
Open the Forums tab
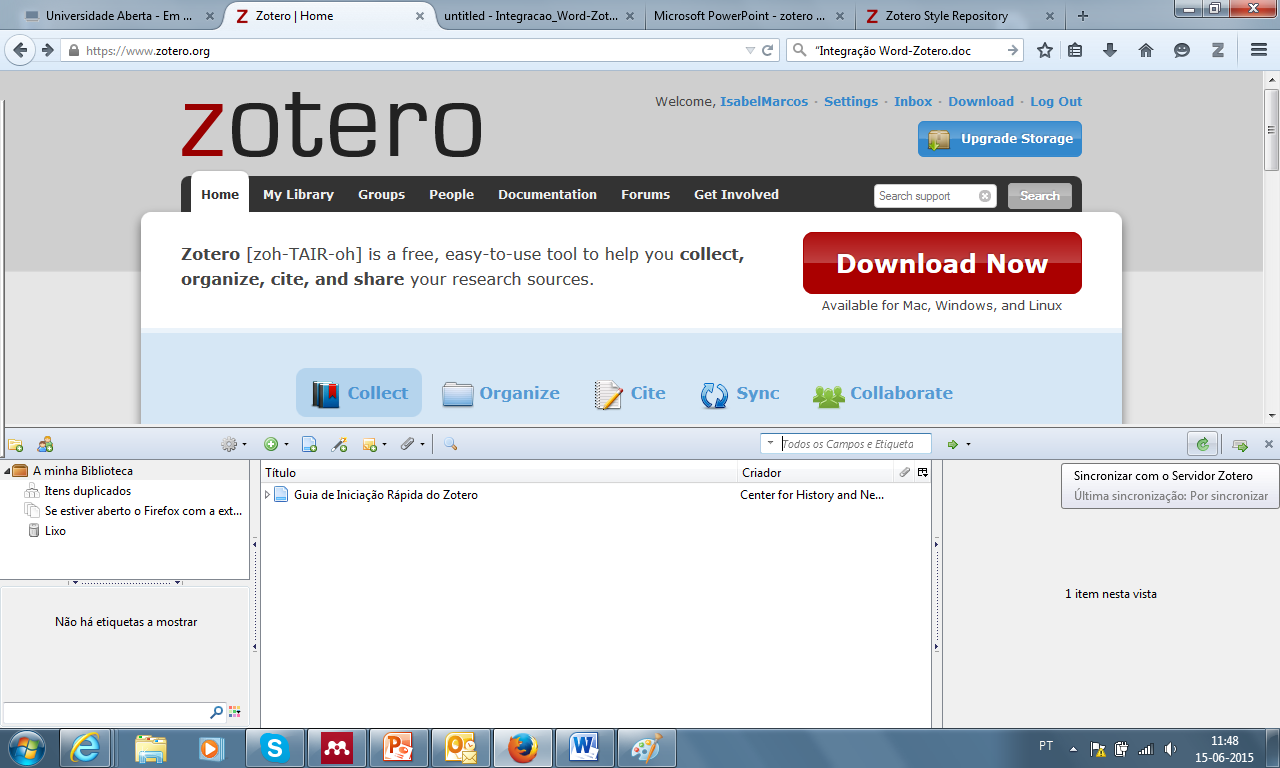(x=645, y=195)
